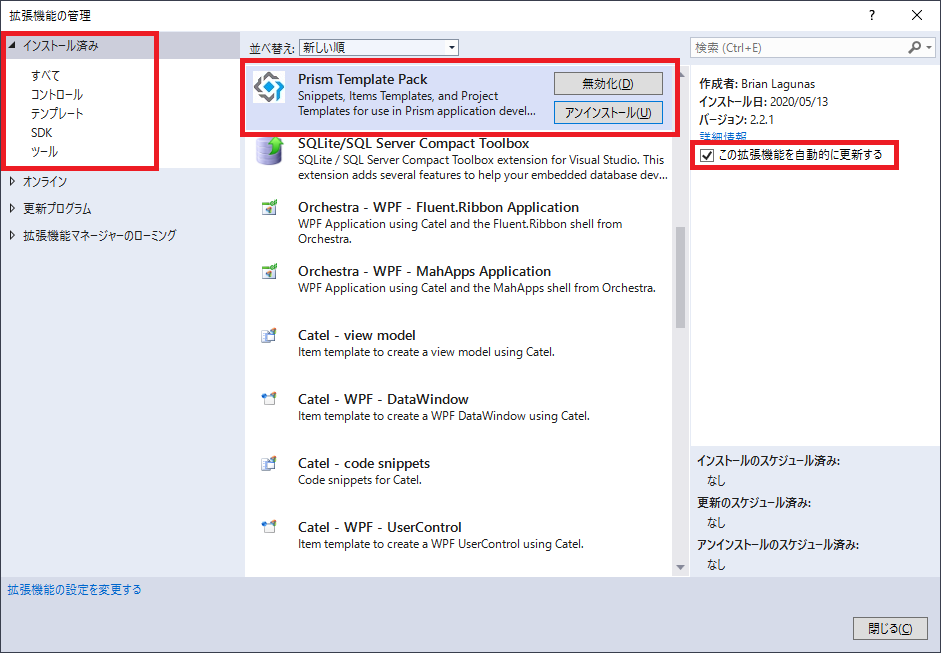This screenshot has width=941, height=653.
Task: Select the 拡張機能マネージャーのローミング label
Action: pyautogui.click(x=100, y=235)
